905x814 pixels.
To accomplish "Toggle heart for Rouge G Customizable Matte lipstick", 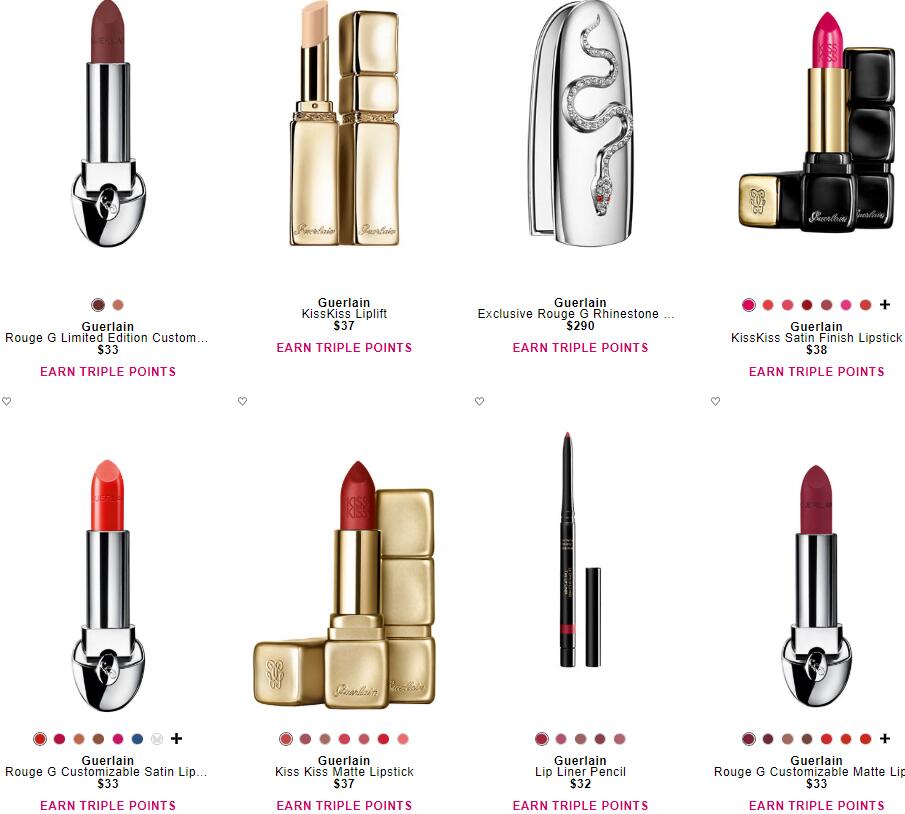I will 715,401.
